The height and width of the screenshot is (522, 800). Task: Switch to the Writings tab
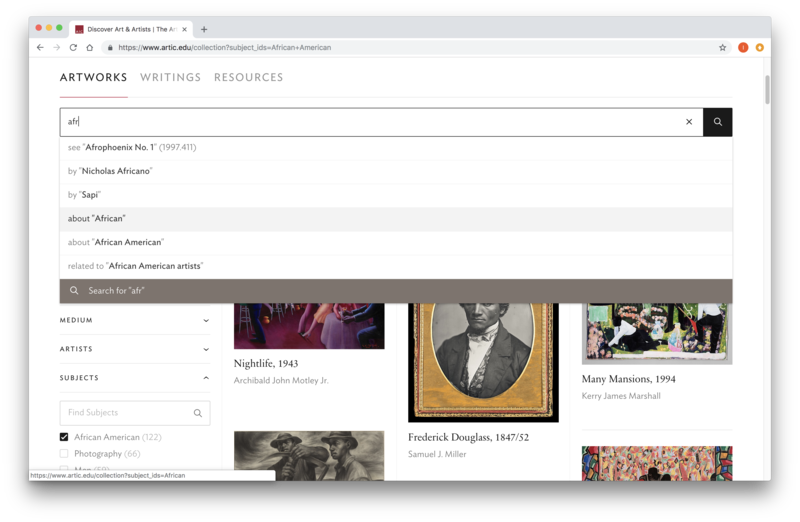(x=170, y=77)
